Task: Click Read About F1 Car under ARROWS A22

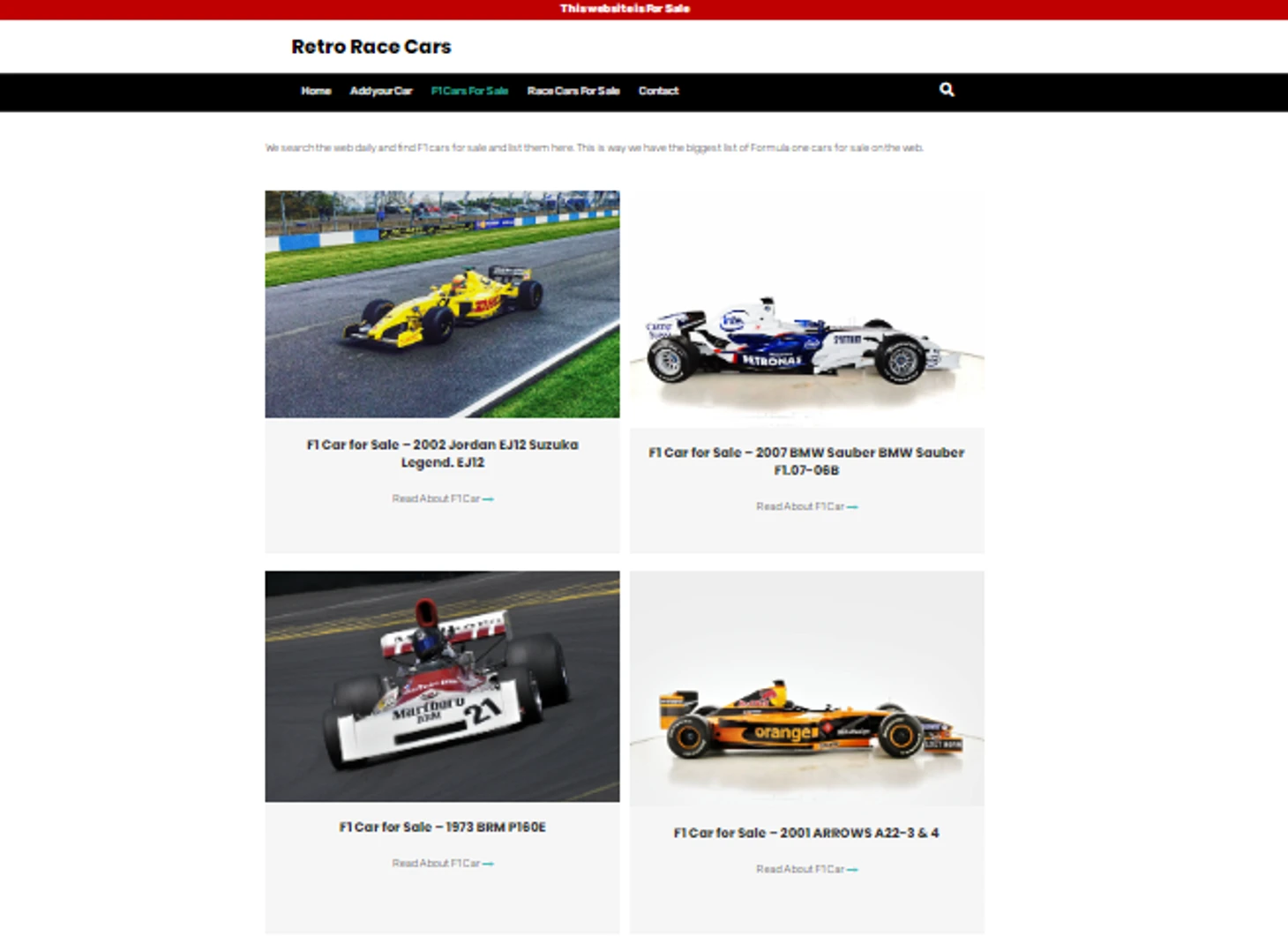Action: pyautogui.click(x=806, y=870)
